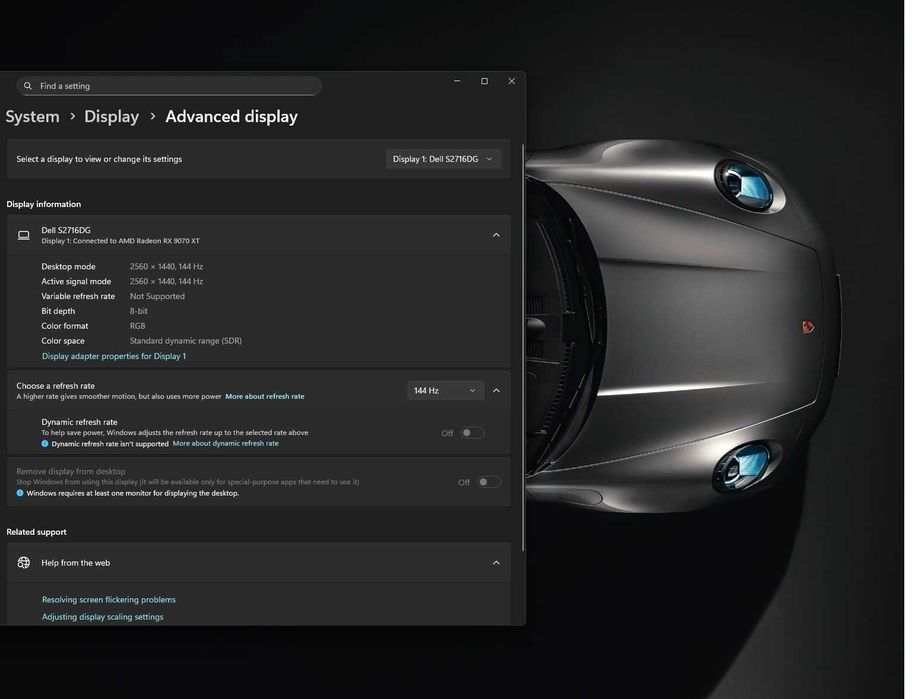
Task: Click the Desktop mode value 2560 × 1440, 144 Hz
Action: [166, 266]
